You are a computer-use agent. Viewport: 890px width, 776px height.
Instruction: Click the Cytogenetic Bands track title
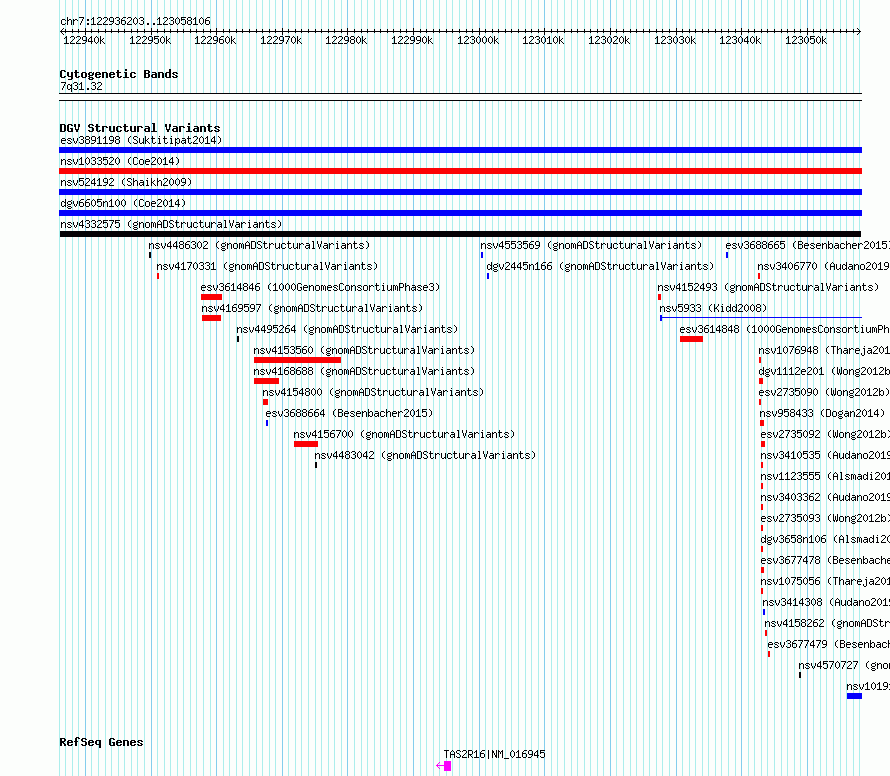tap(119, 74)
